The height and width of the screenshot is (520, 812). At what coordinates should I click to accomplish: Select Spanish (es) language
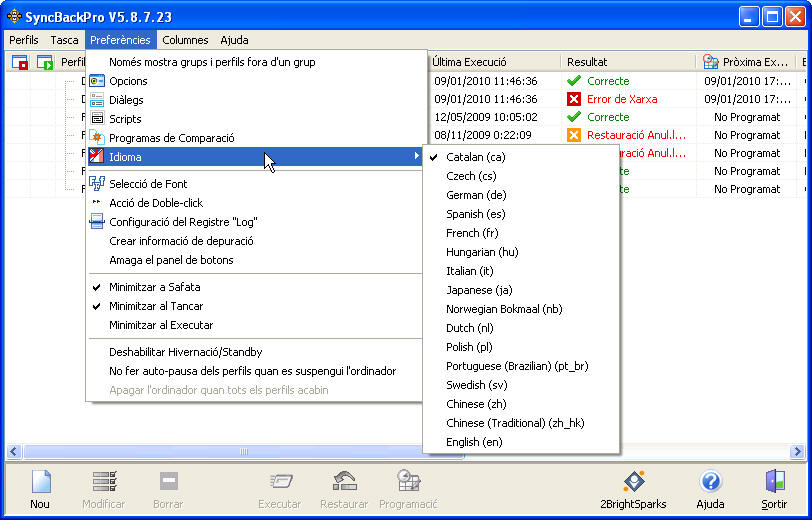pyautogui.click(x=521, y=214)
